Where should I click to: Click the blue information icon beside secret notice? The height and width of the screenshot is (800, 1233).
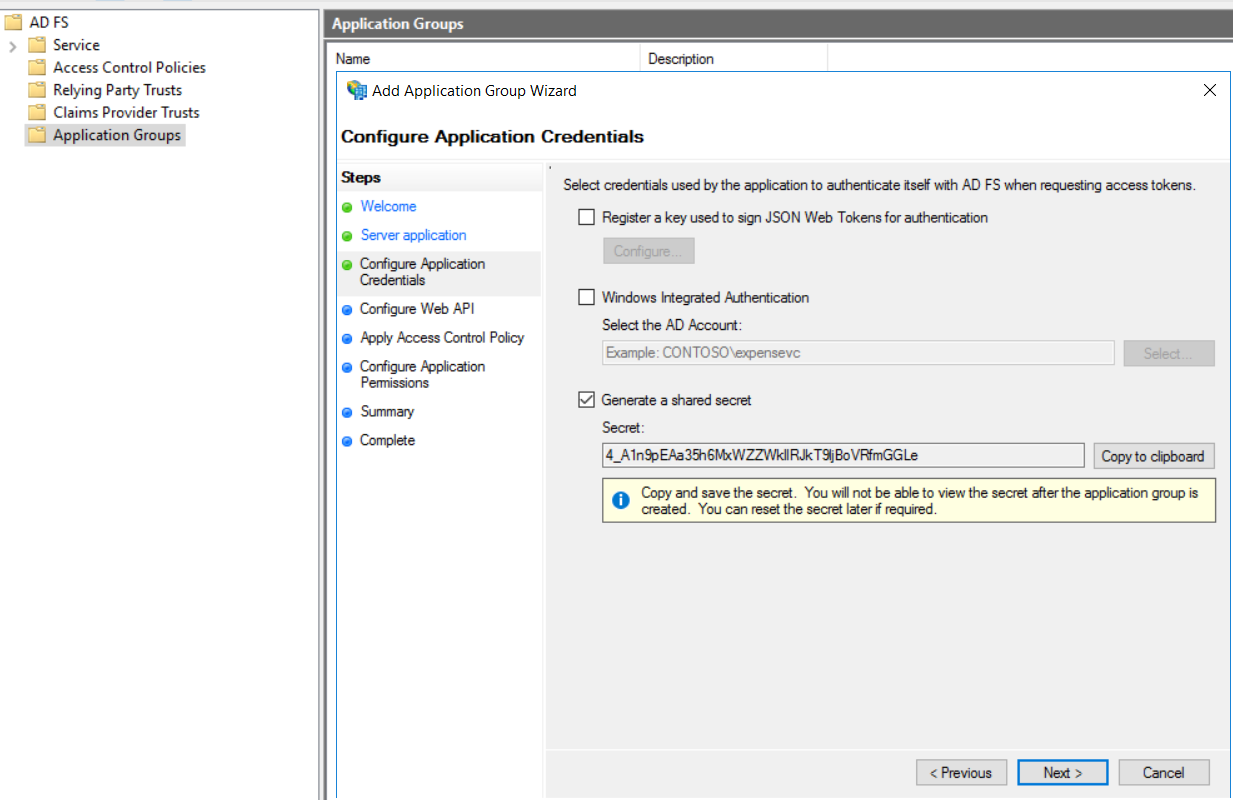tap(620, 500)
